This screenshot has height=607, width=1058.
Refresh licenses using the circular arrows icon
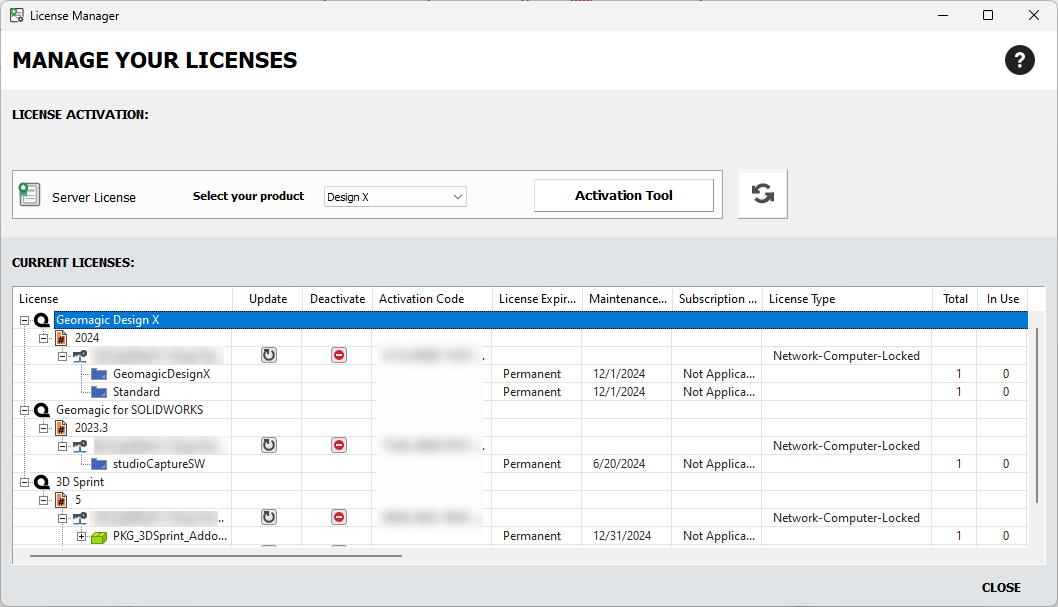(762, 194)
